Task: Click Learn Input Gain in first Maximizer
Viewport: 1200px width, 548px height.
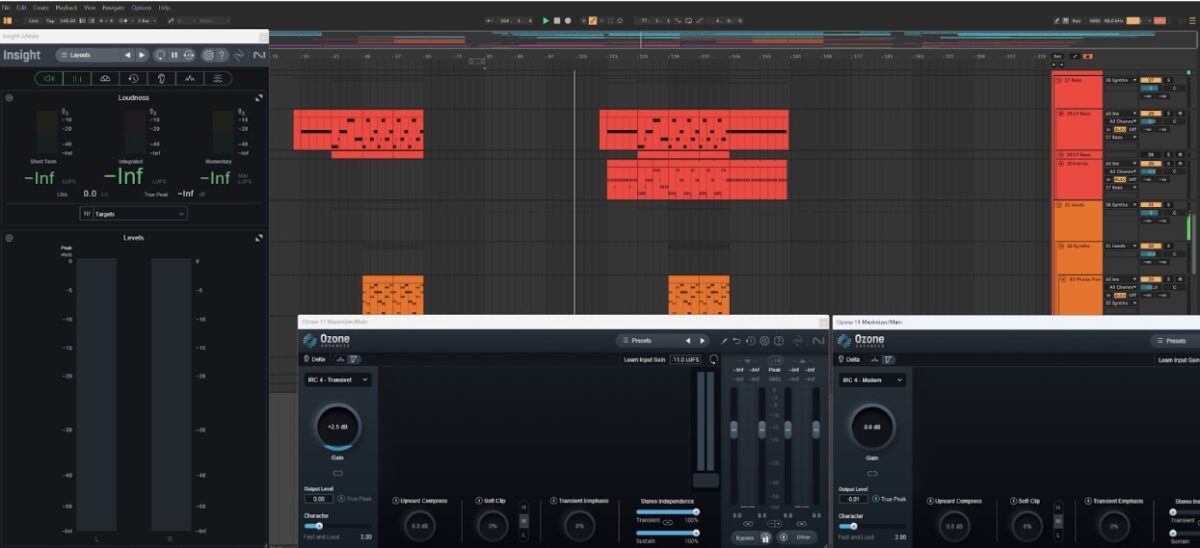Action: coord(645,358)
